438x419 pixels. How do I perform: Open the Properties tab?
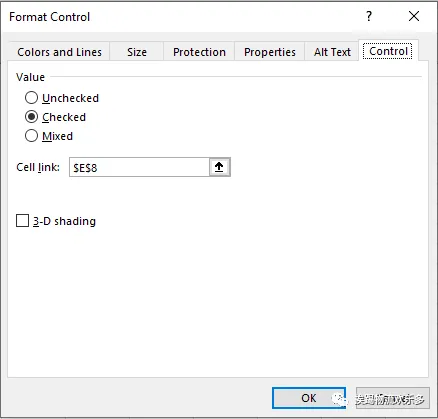point(270,52)
